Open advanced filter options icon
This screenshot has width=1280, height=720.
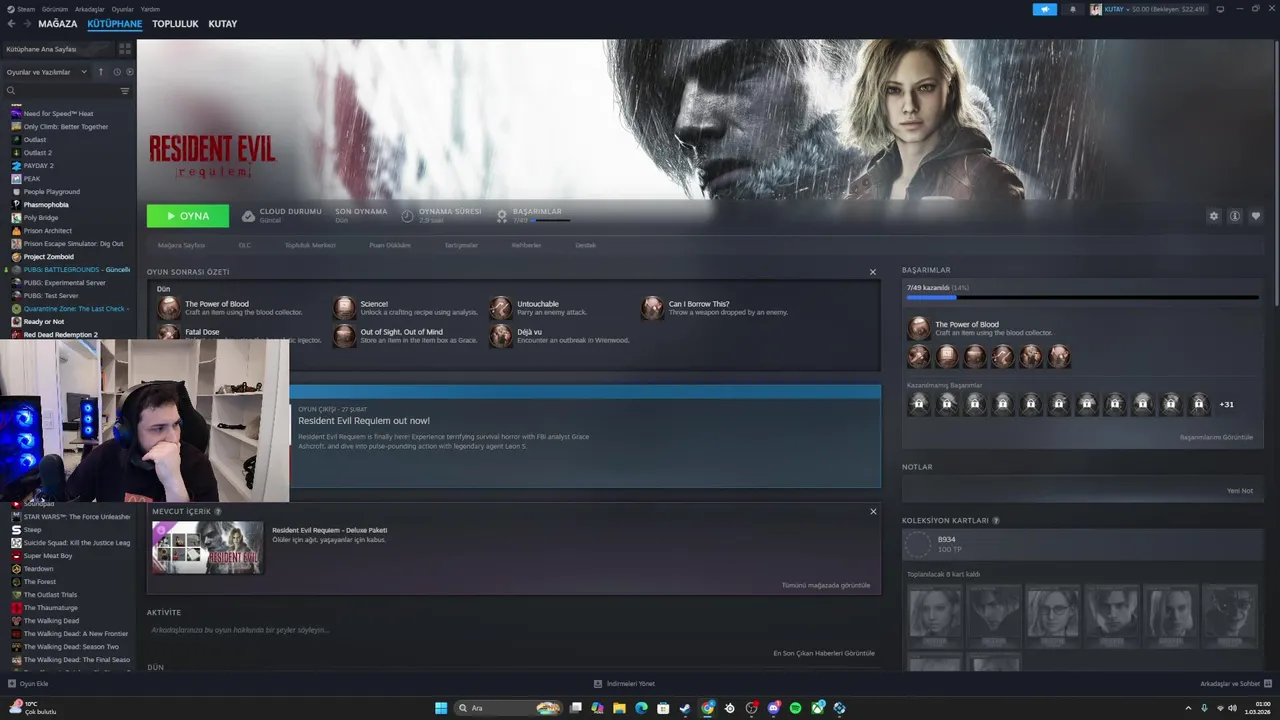click(125, 91)
